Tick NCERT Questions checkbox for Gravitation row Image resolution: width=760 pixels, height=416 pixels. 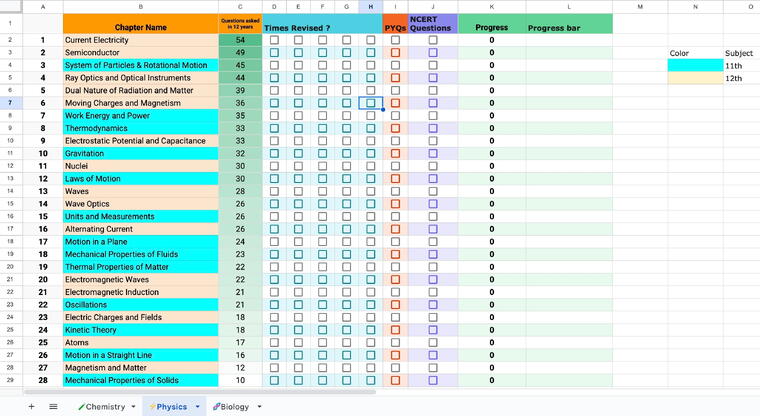(x=433, y=153)
